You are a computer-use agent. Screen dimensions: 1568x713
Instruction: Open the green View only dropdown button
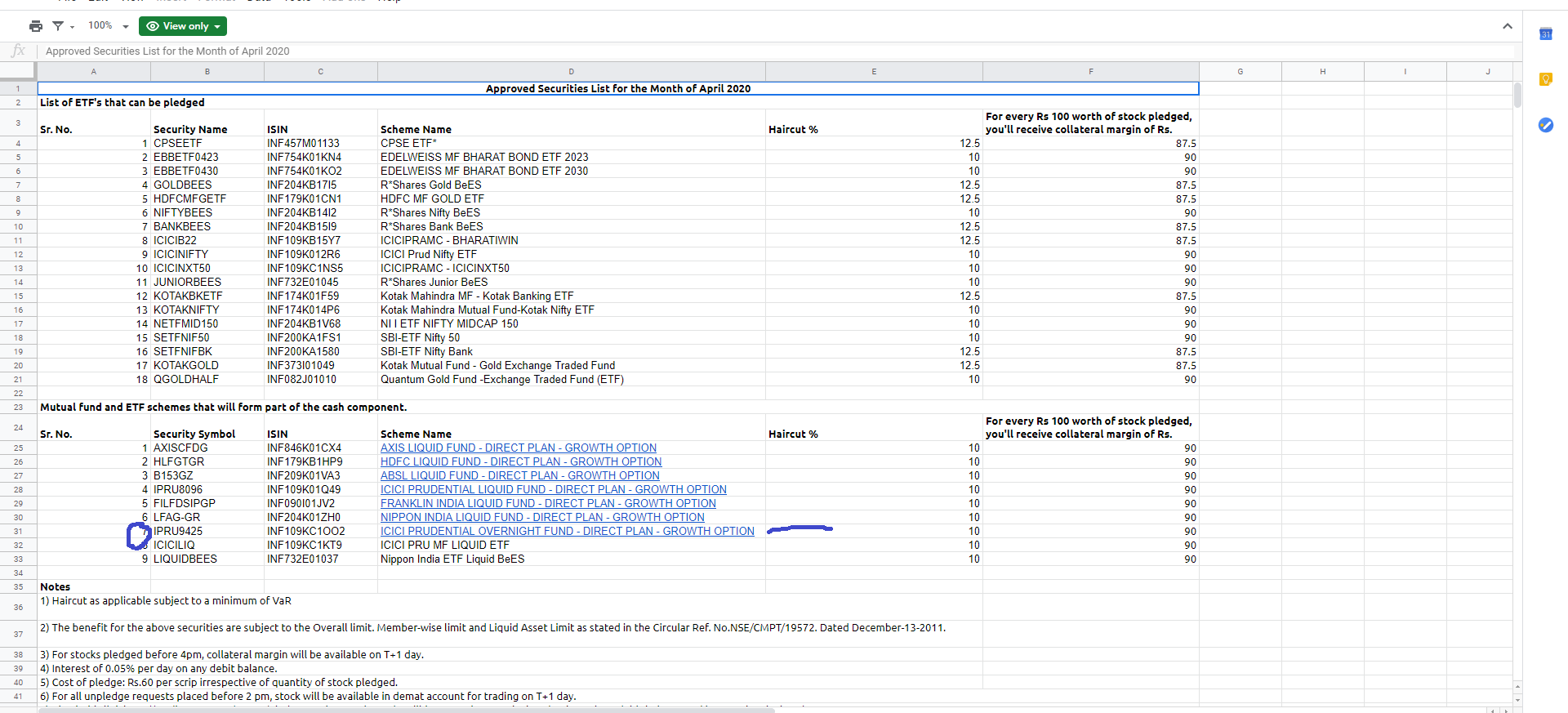[183, 26]
